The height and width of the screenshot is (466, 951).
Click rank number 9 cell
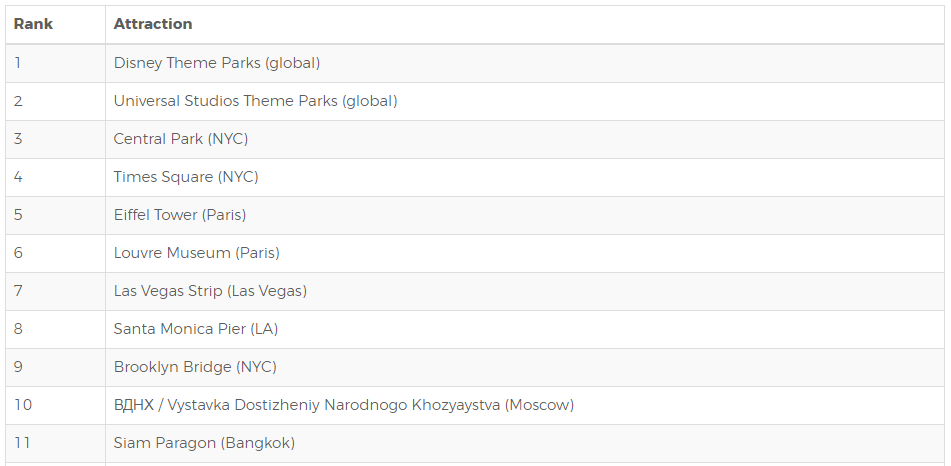(x=55, y=367)
